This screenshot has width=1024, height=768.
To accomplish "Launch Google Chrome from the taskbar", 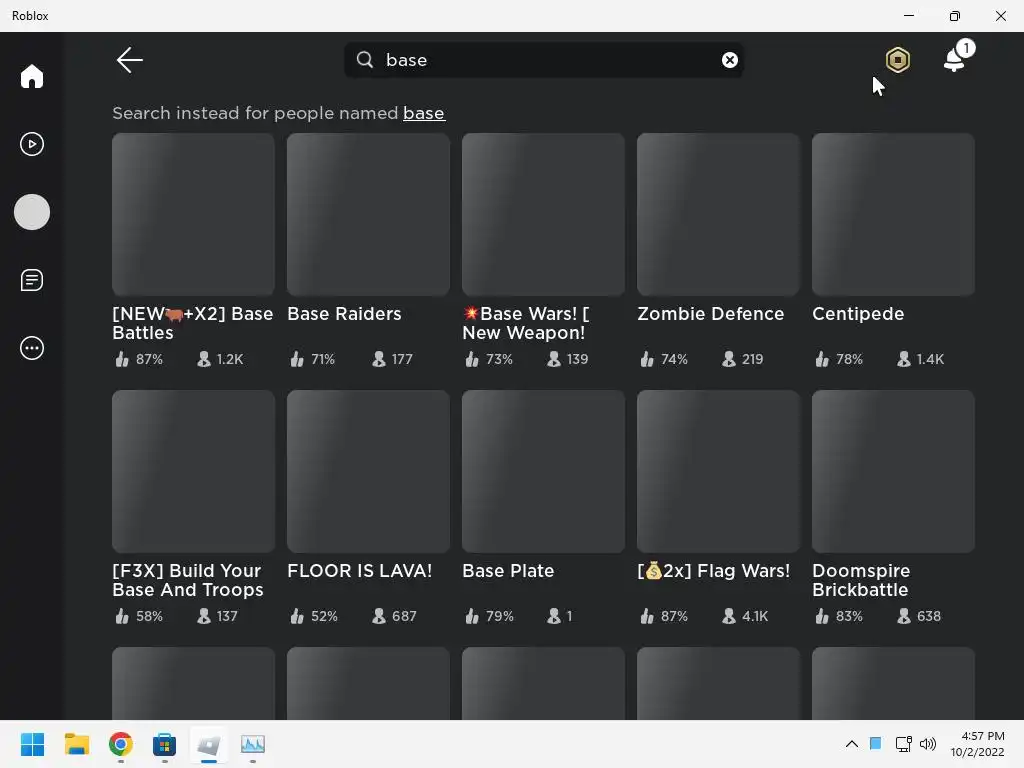I will [121, 744].
